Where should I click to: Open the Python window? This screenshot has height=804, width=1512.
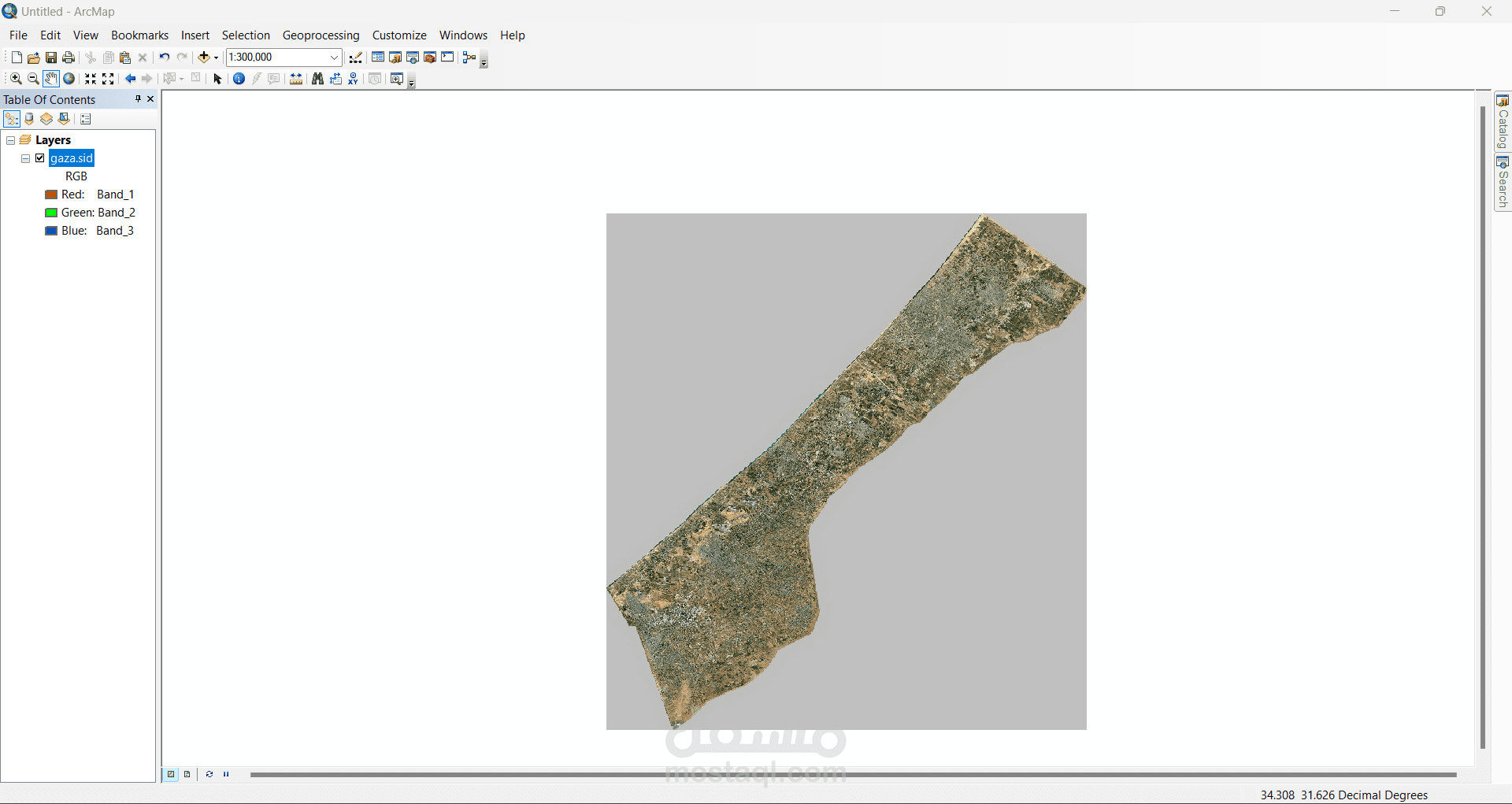pyautogui.click(x=447, y=57)
